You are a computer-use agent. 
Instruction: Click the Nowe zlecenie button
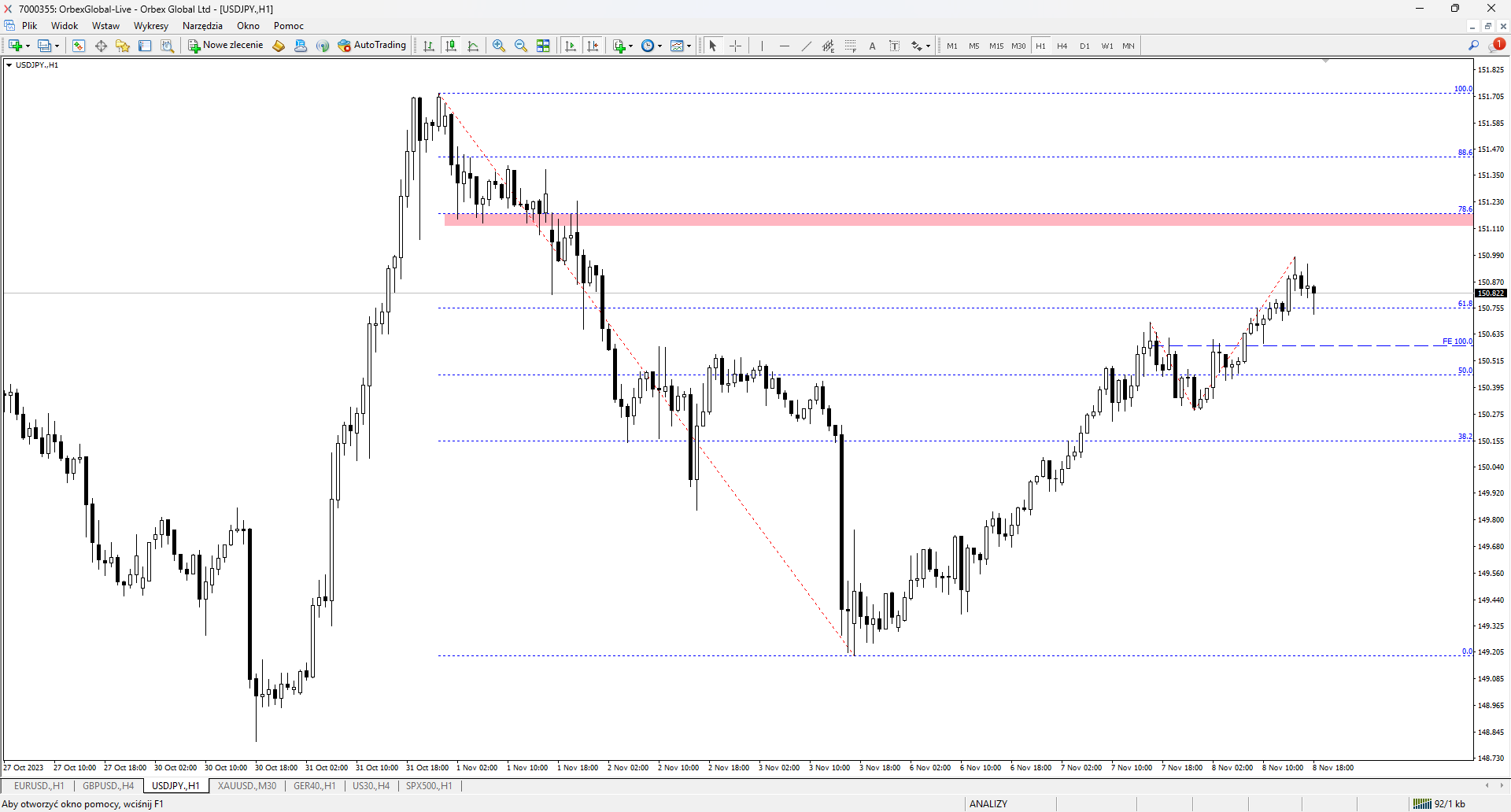(226, 46)
